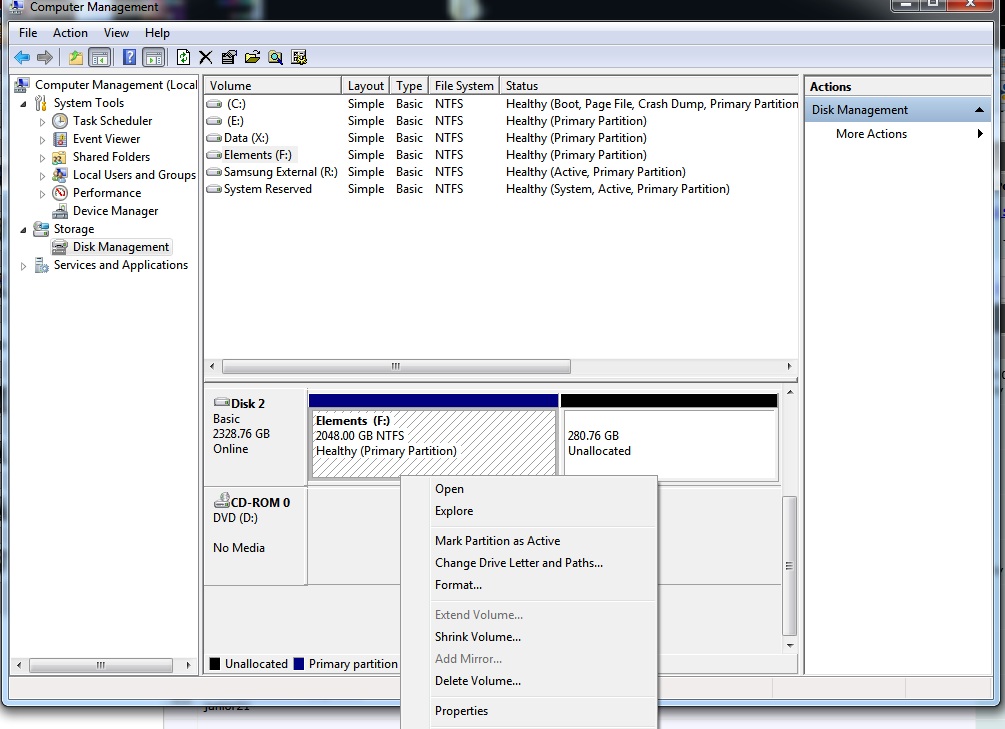Viewport: 1005px width, 729px height.
Task: Open the Action menu
Action: click(x=70, y=33)
